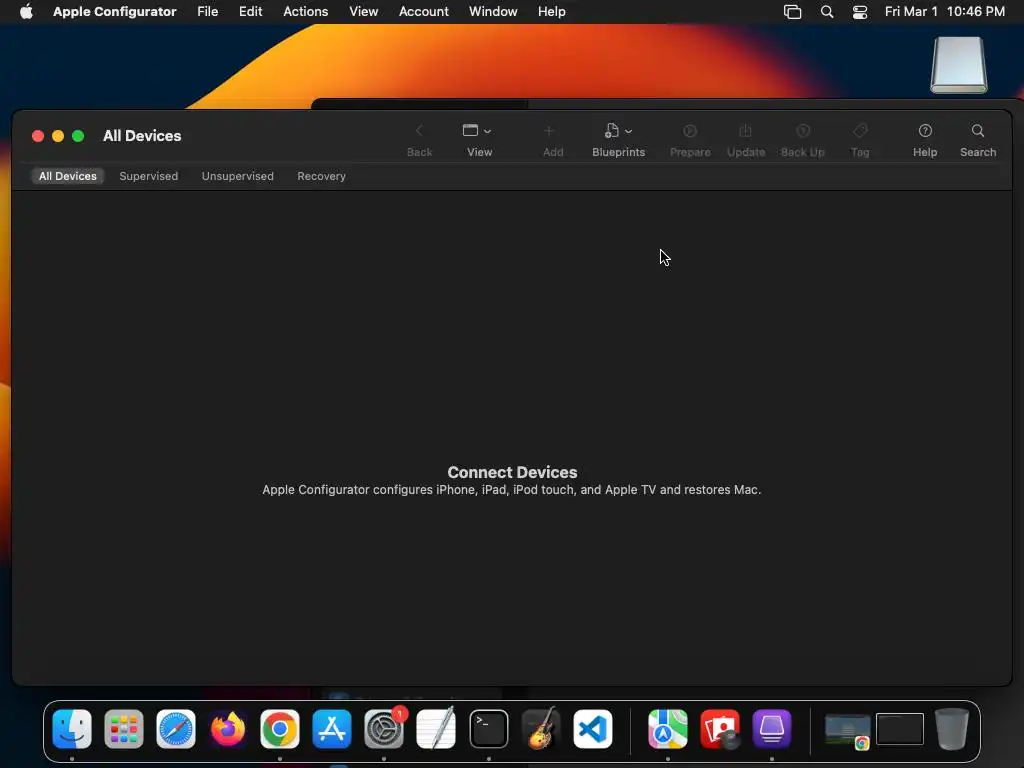
Task: Select the external drive icon on the desktop
Action: [959, 65]
